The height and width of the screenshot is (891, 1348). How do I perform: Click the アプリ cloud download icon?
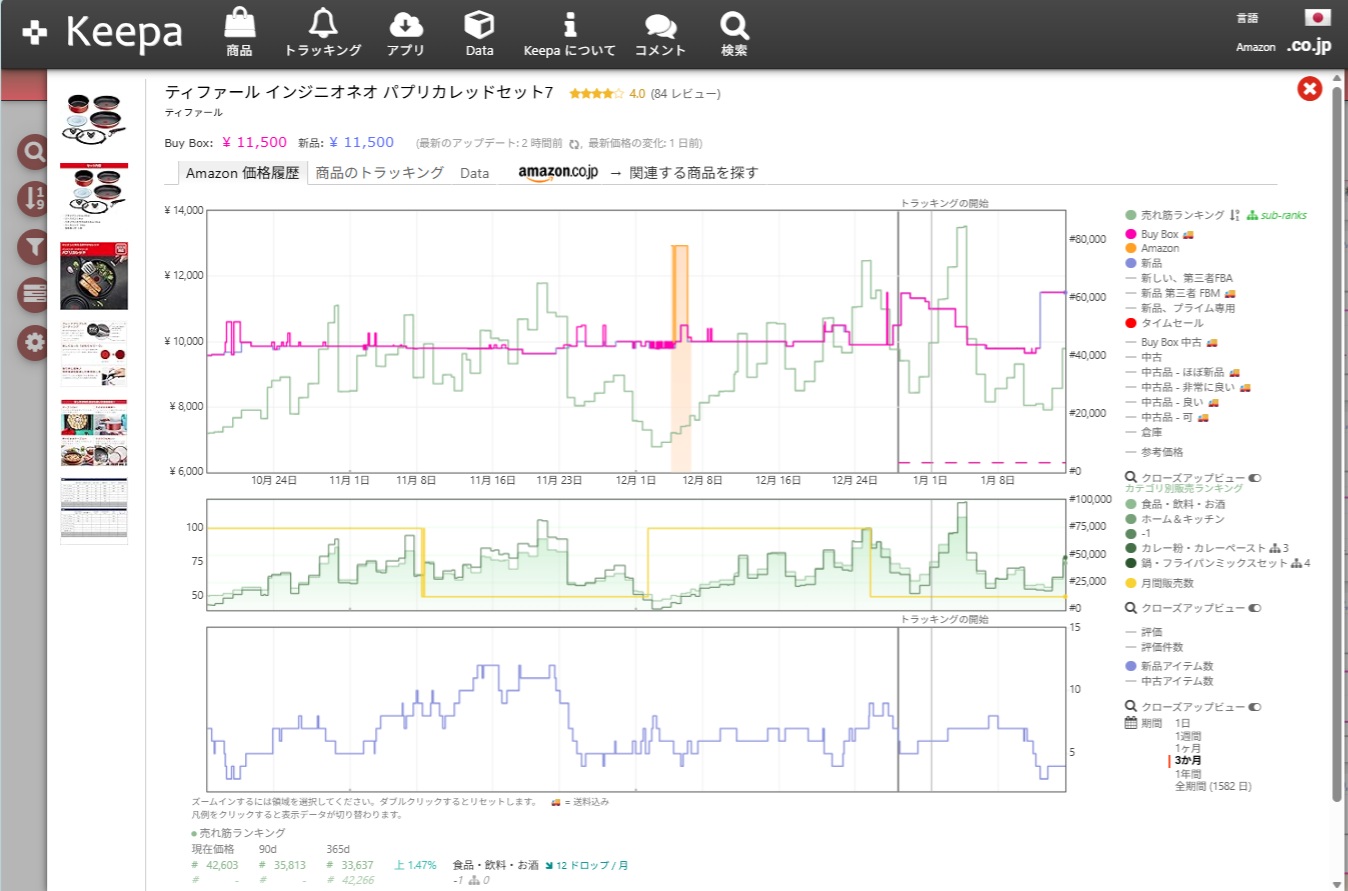[405, 32]
